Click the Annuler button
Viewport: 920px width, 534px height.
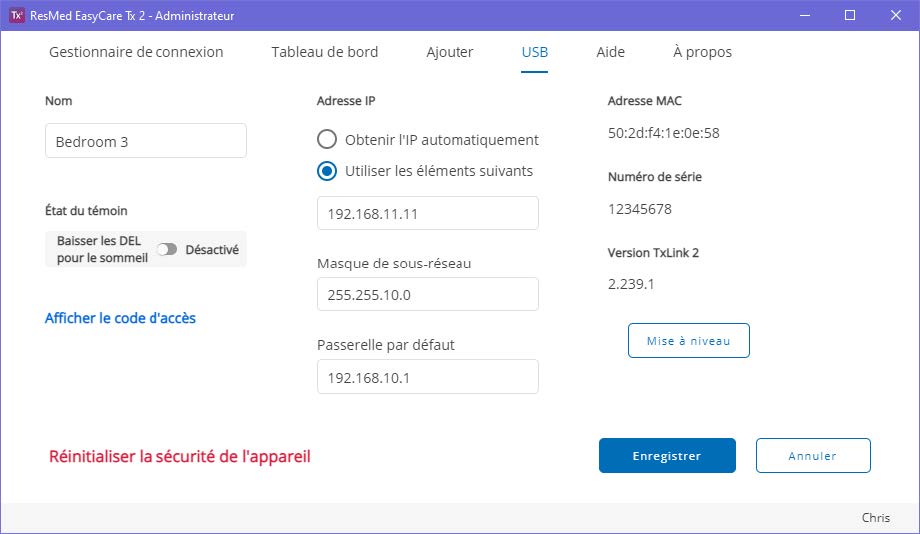coord(813,455)
